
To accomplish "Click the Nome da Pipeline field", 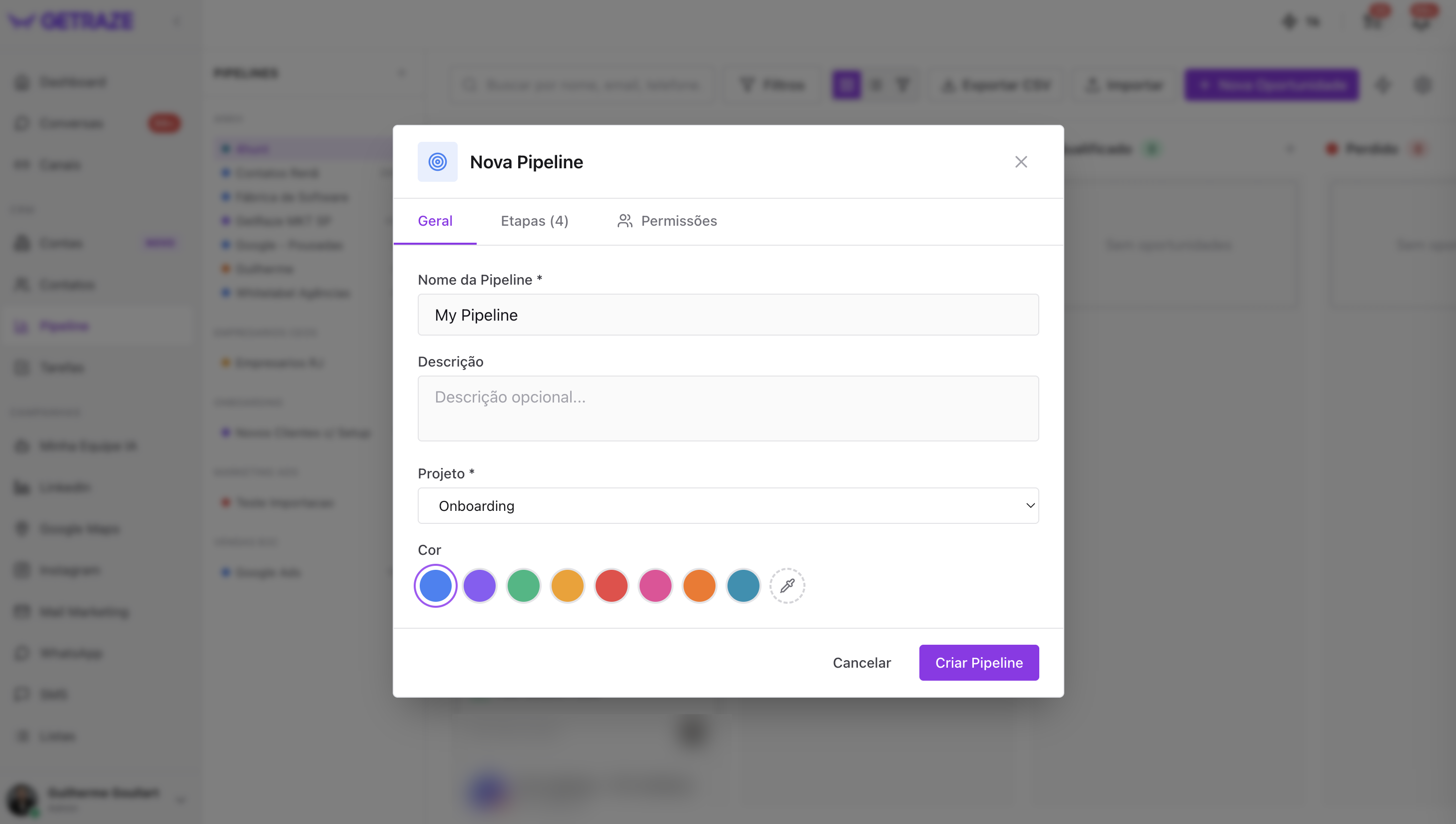I will pyautogui.click(x=728, y=315).
